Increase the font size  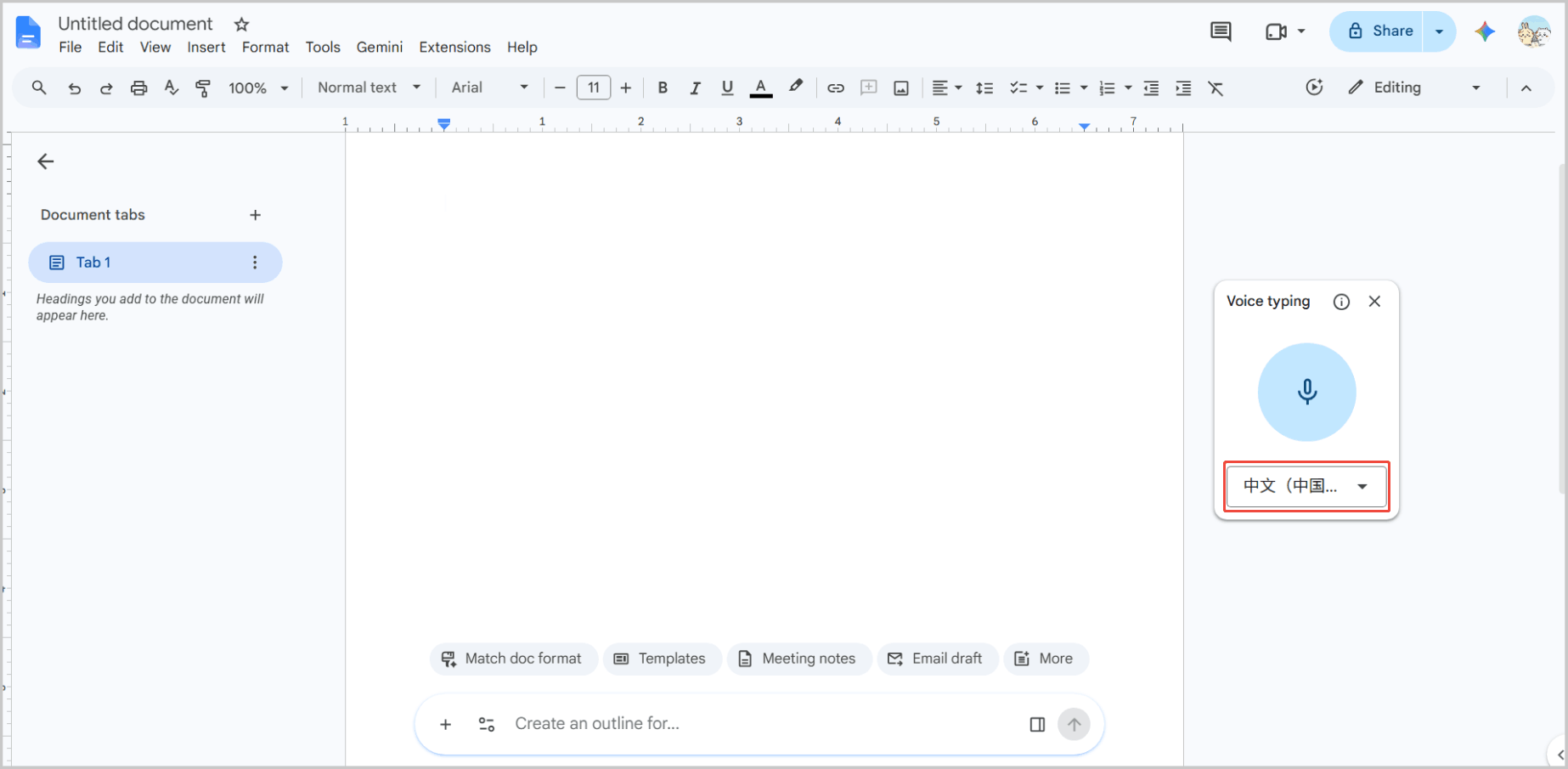(626, 88)
